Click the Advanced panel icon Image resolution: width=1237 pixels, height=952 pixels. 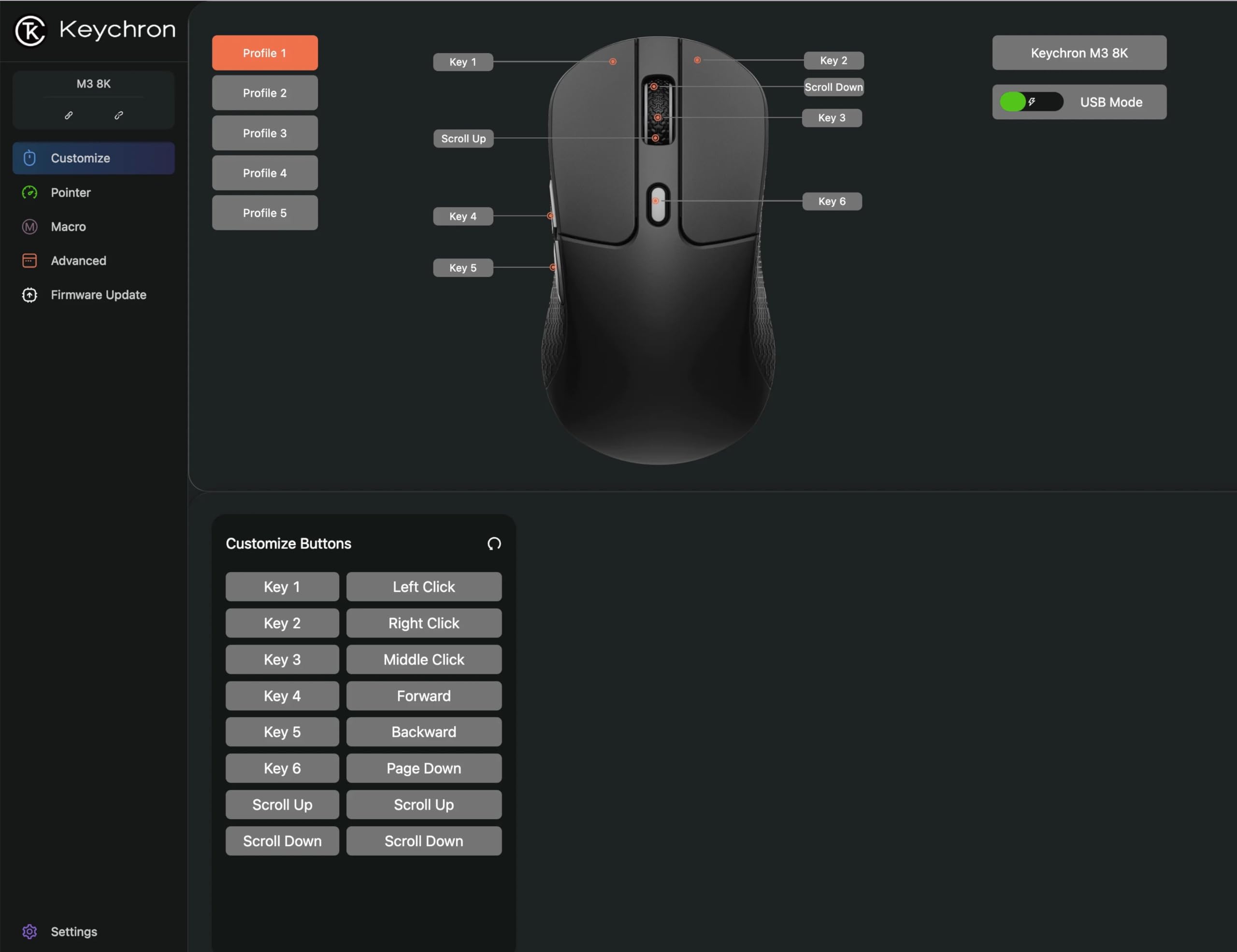pyautogui.click(x=29, y=260)
